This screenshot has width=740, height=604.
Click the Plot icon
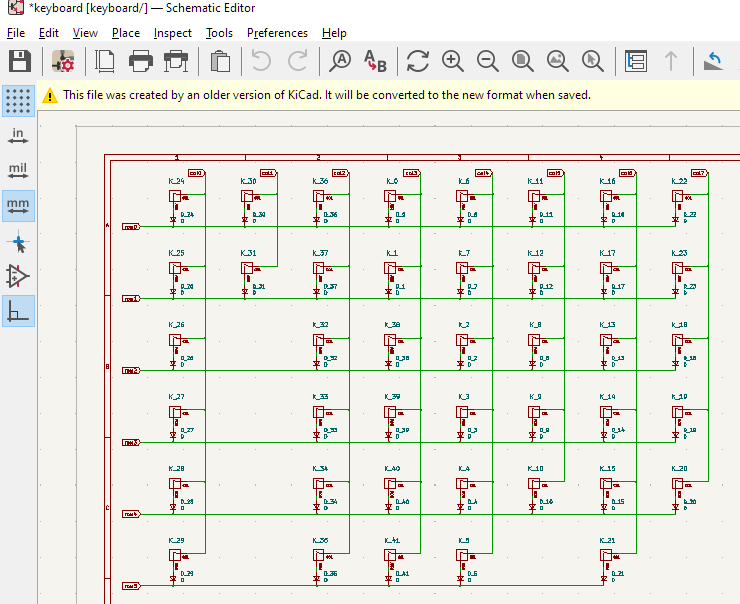coord(176,61)
